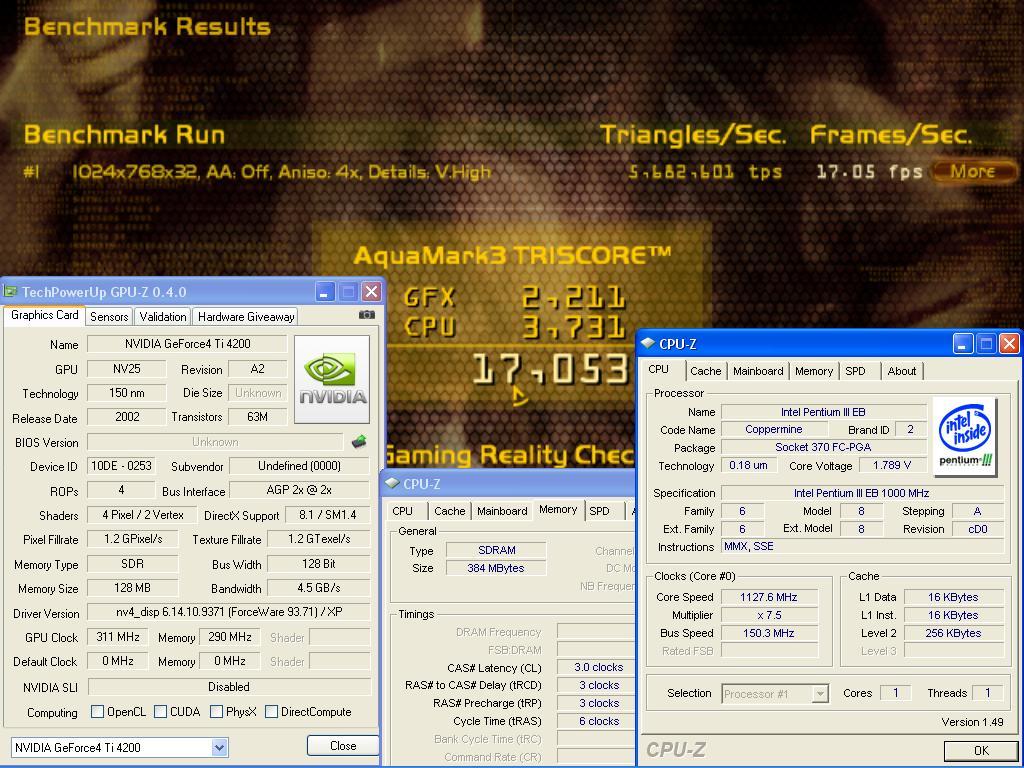The height and width of the screenshot is (768, 1024).
Task: Minimize the GPU-Z window
Action: [x=325, y=291]
